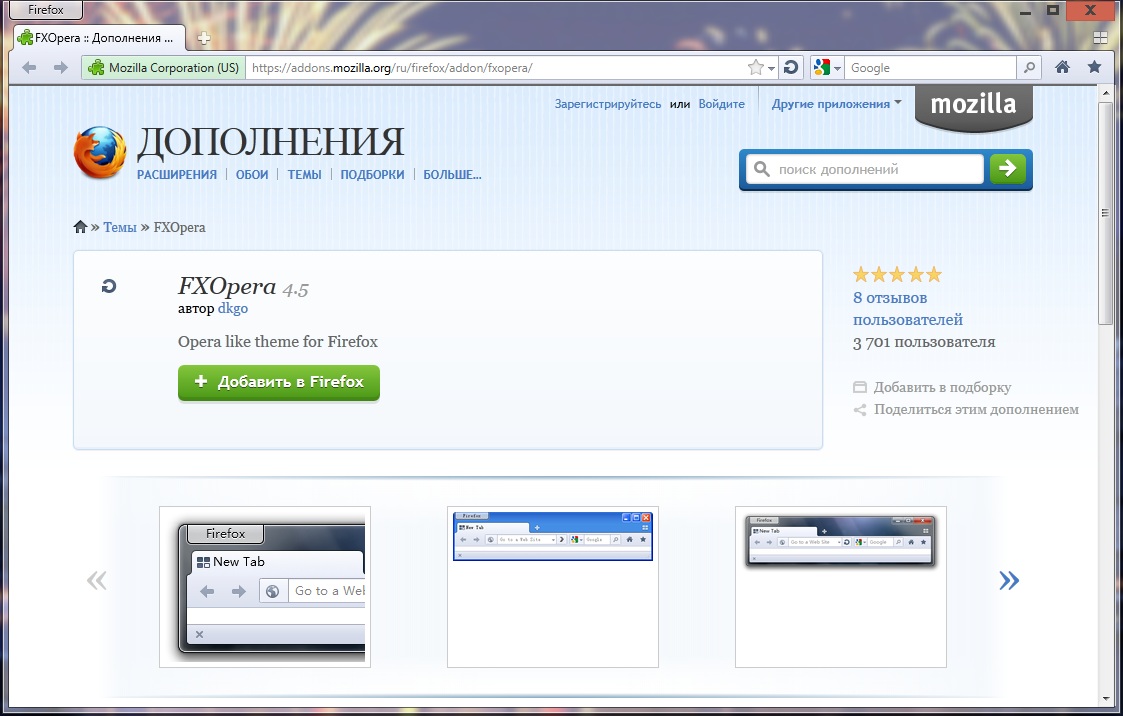Click the Войдите login link
Image resolution: width=1123 pixels, height=716 pixels.
point(721,104)
